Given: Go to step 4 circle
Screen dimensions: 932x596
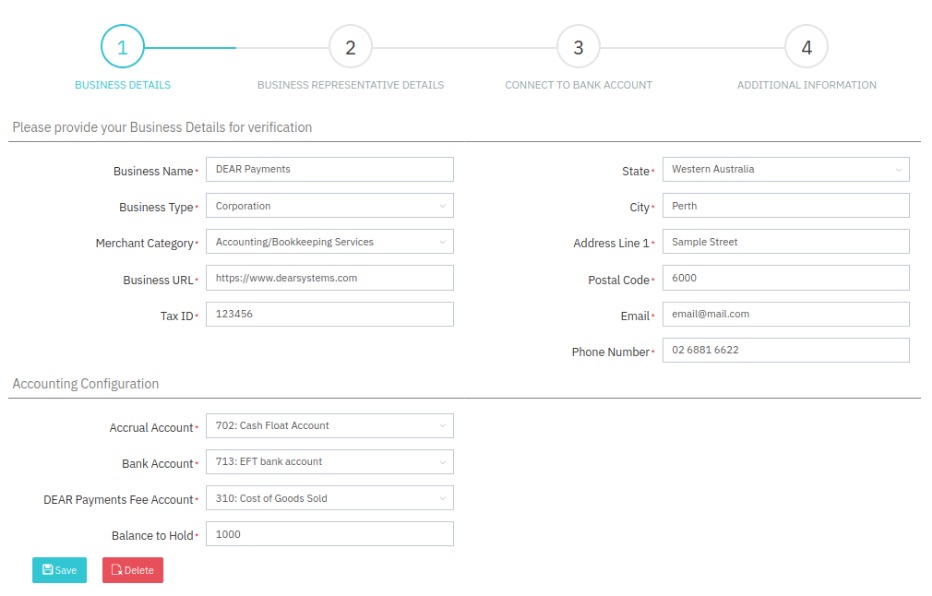Looking at the screenshot, I should pos(807,47).
